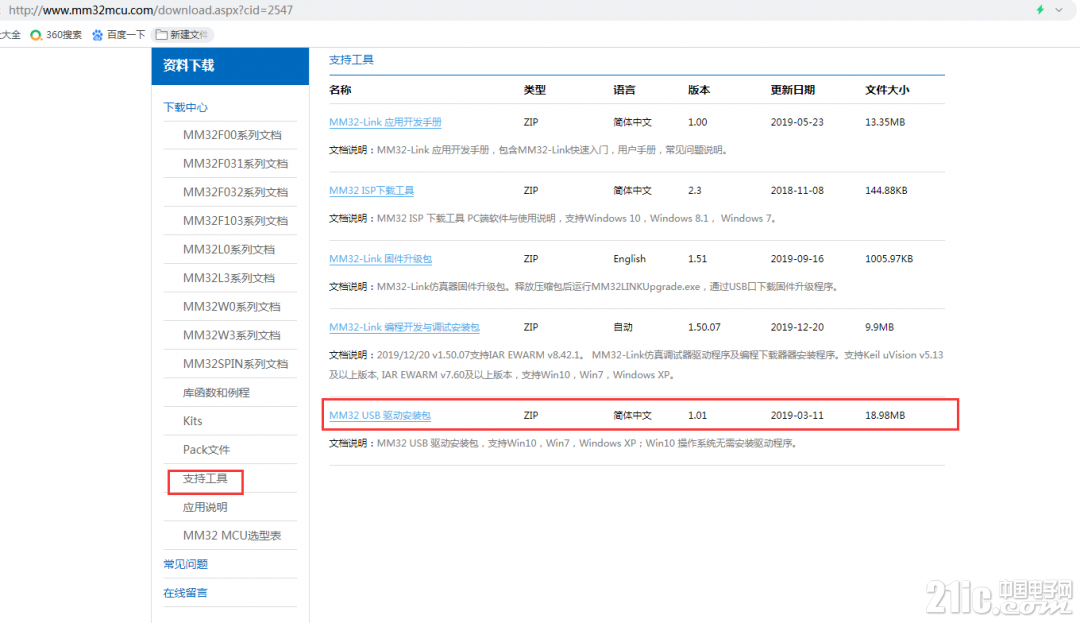Download MM32-Link 固件升级包
This screenshot has height=623, width=1080.
point(380,259)
